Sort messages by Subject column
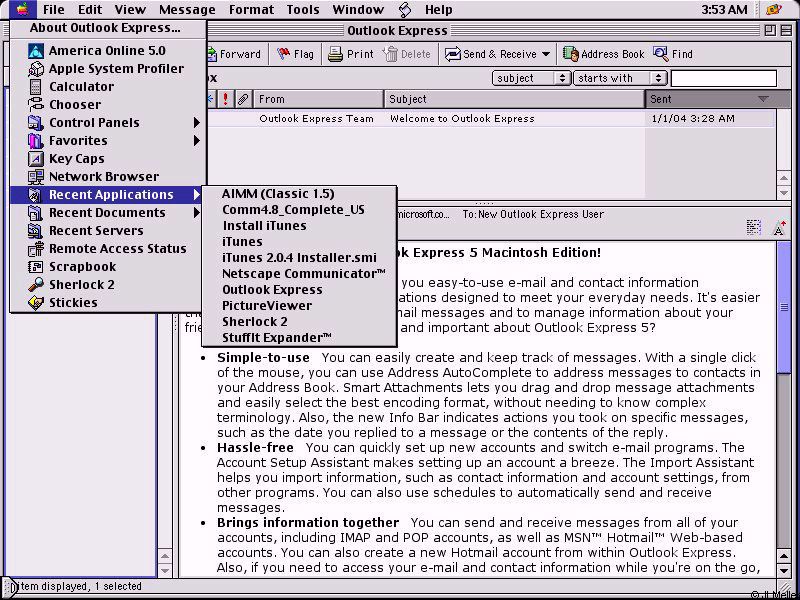The image size is (800, 600). pos(514,99)
